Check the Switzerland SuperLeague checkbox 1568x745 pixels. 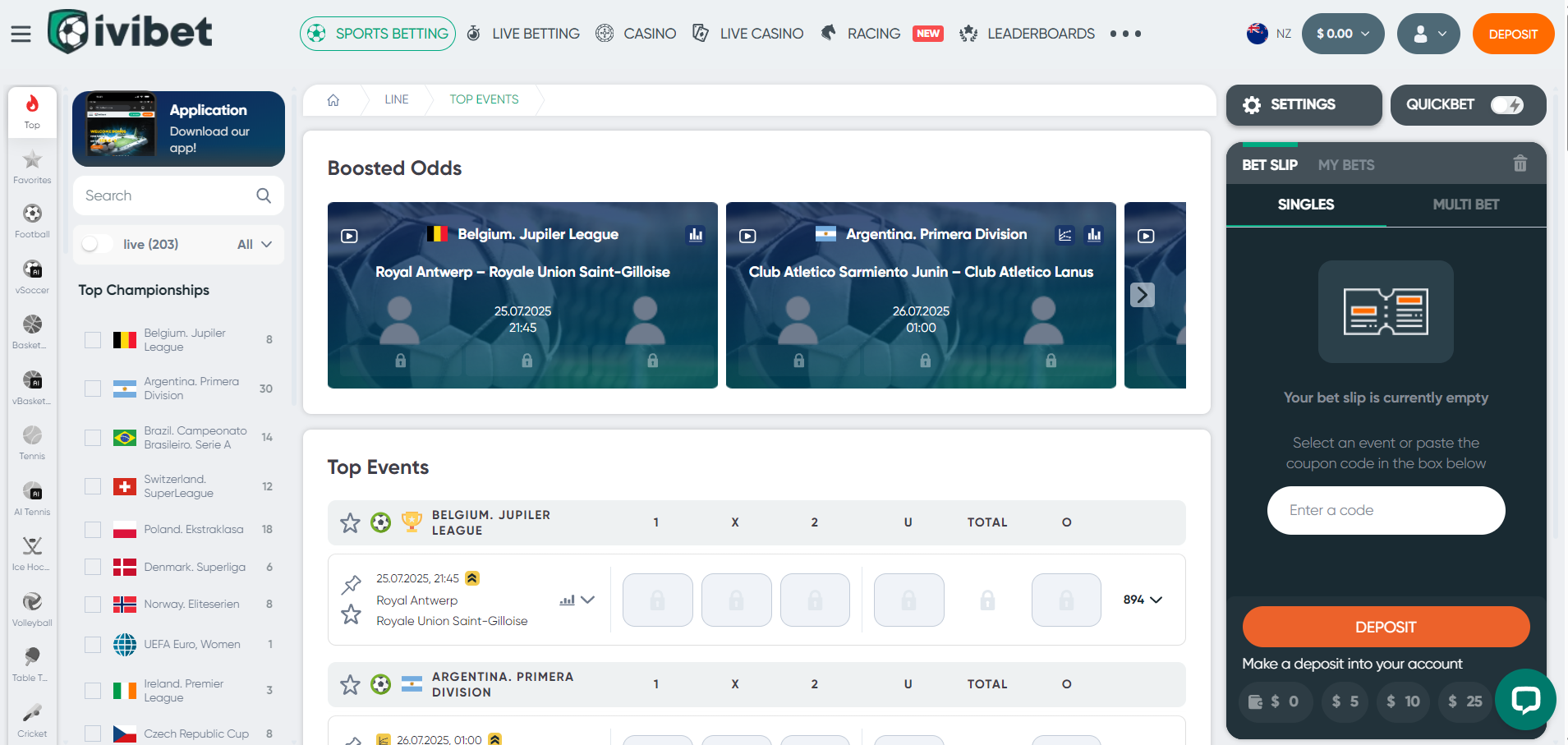93,486
